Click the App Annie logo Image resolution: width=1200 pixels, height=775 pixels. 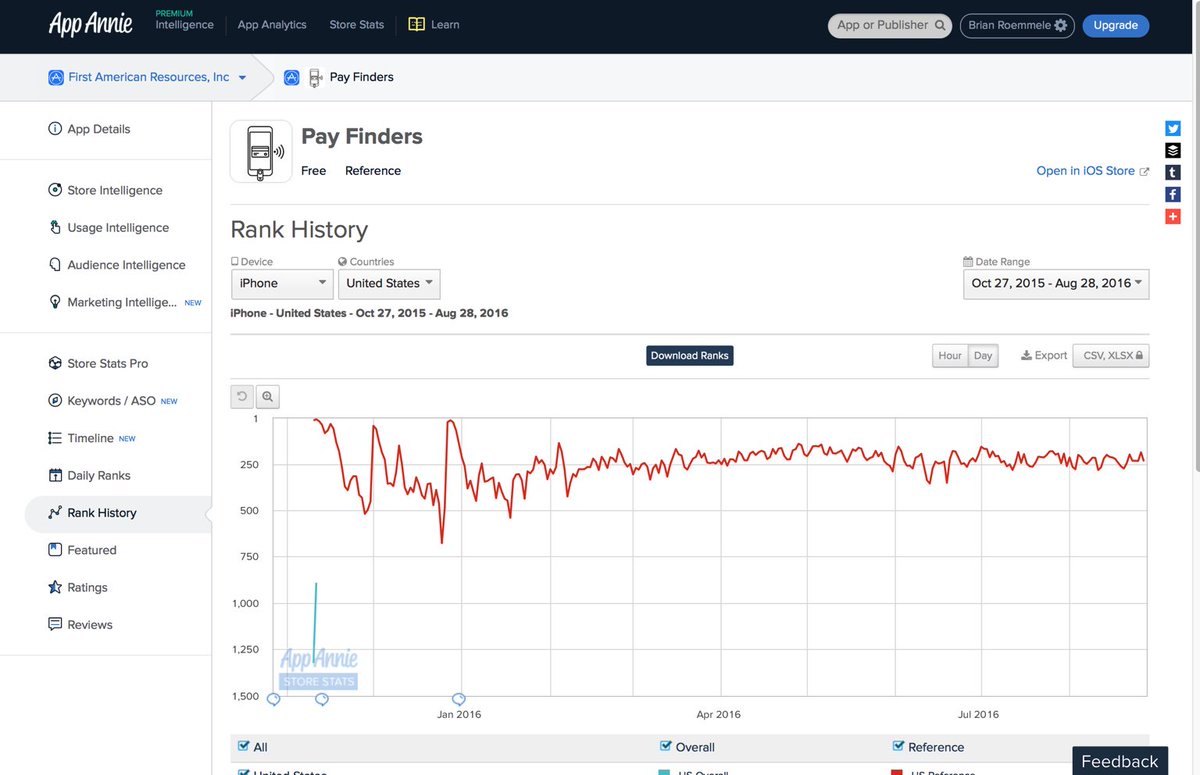pyautogui.click(x=91, y=25)
